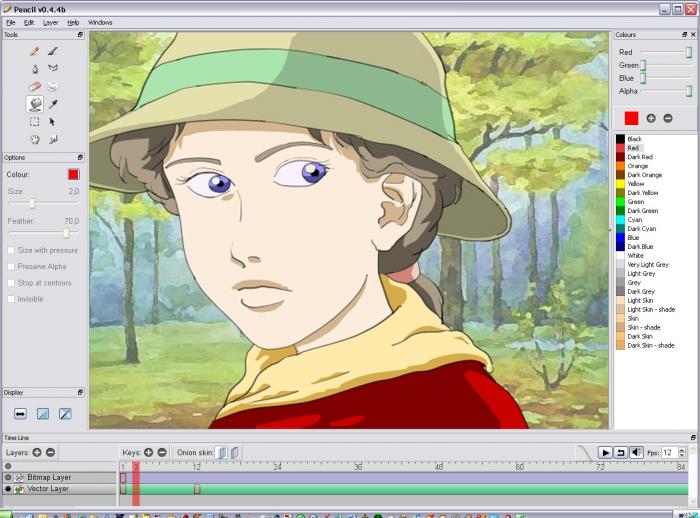Toggle all layers visibility dot

coord(8,466)
